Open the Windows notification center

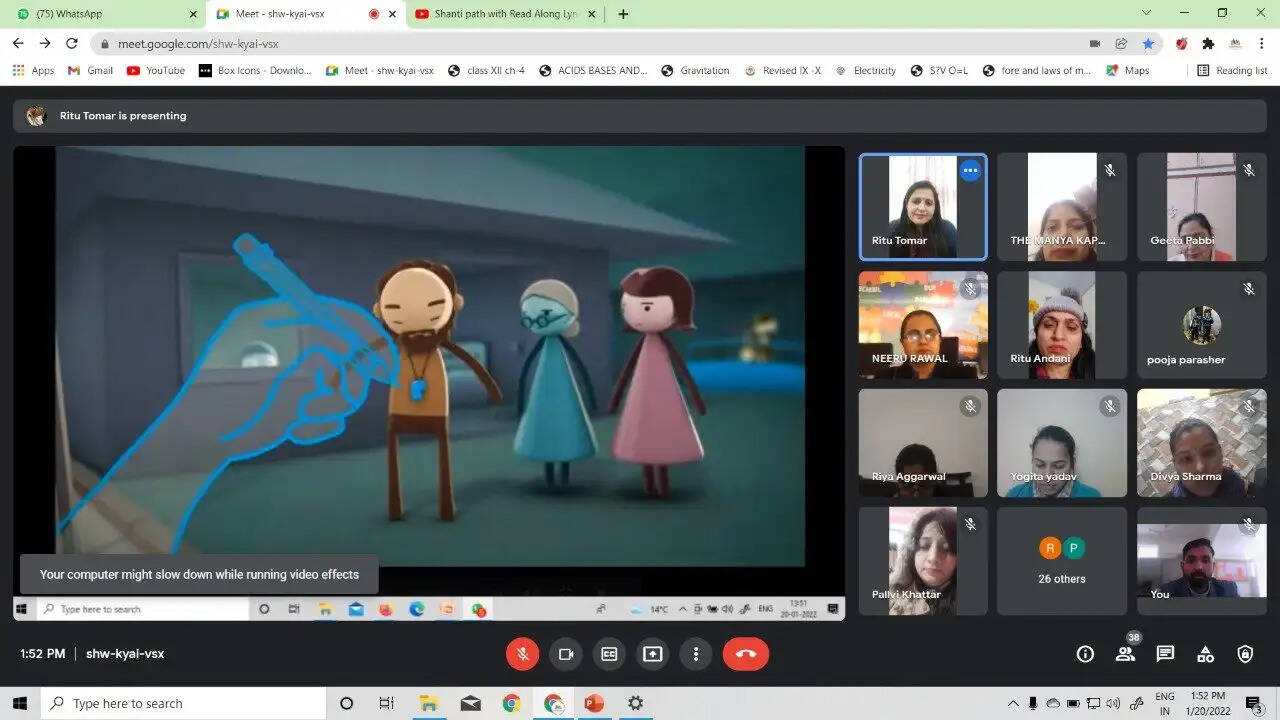(1253, 704)
